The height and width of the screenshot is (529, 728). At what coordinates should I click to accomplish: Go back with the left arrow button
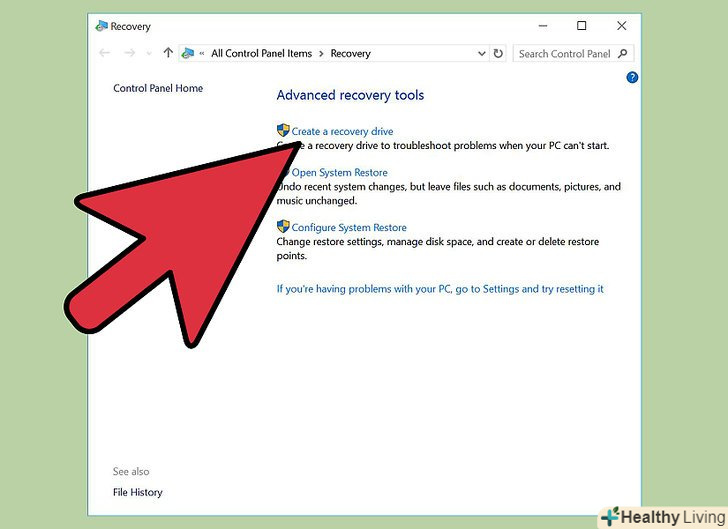click(105, 53)
